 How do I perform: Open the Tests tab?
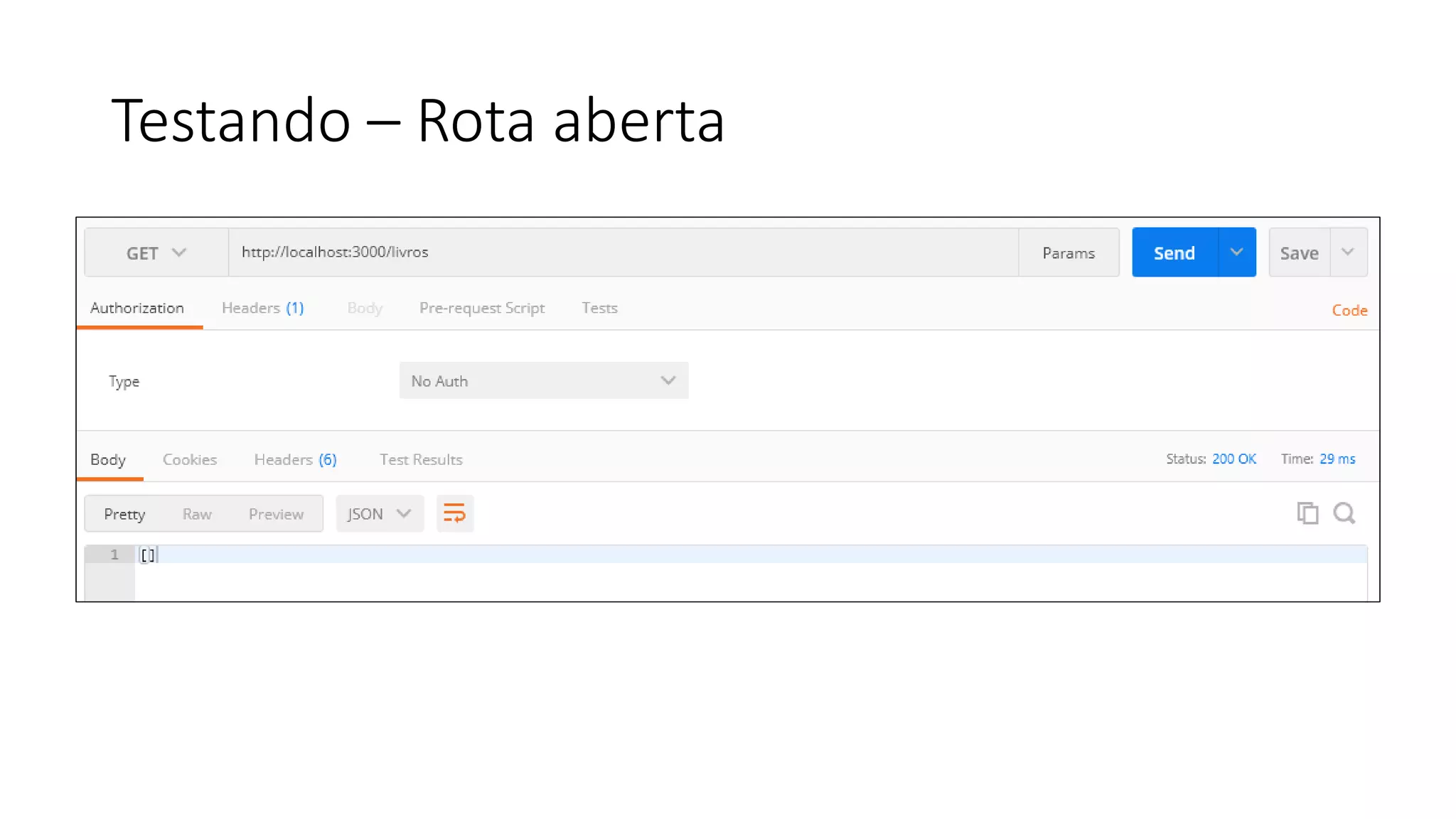click(x=599, y=308)
